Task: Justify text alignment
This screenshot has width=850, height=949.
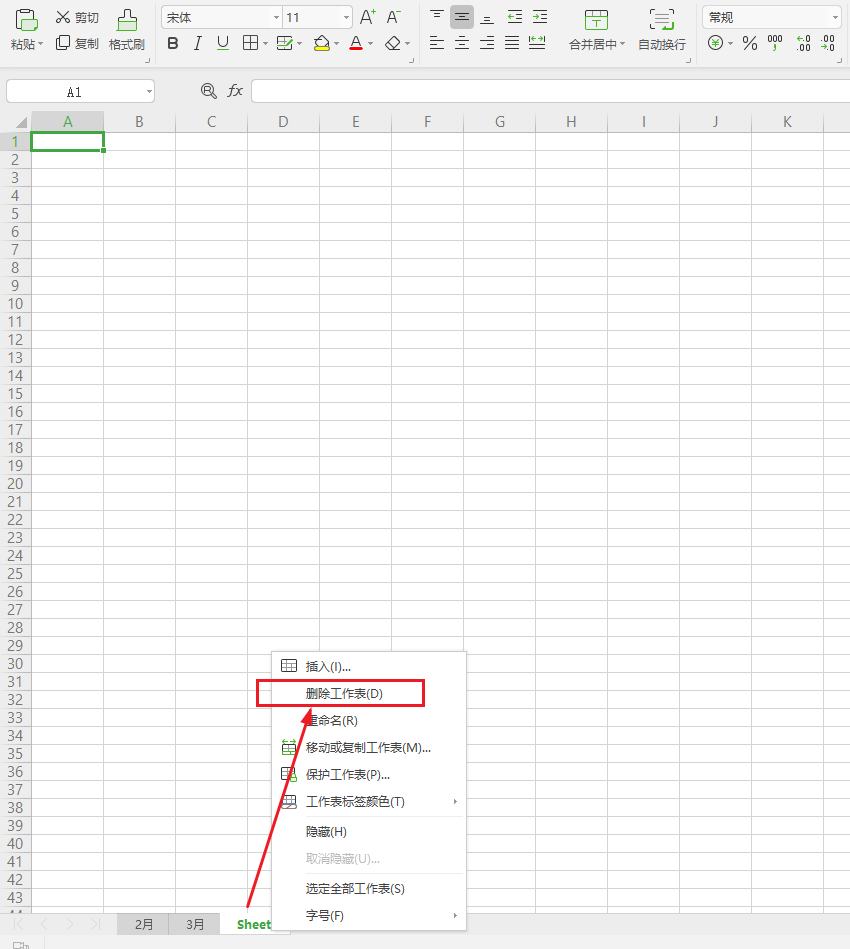Action: (x=512, y=43)
